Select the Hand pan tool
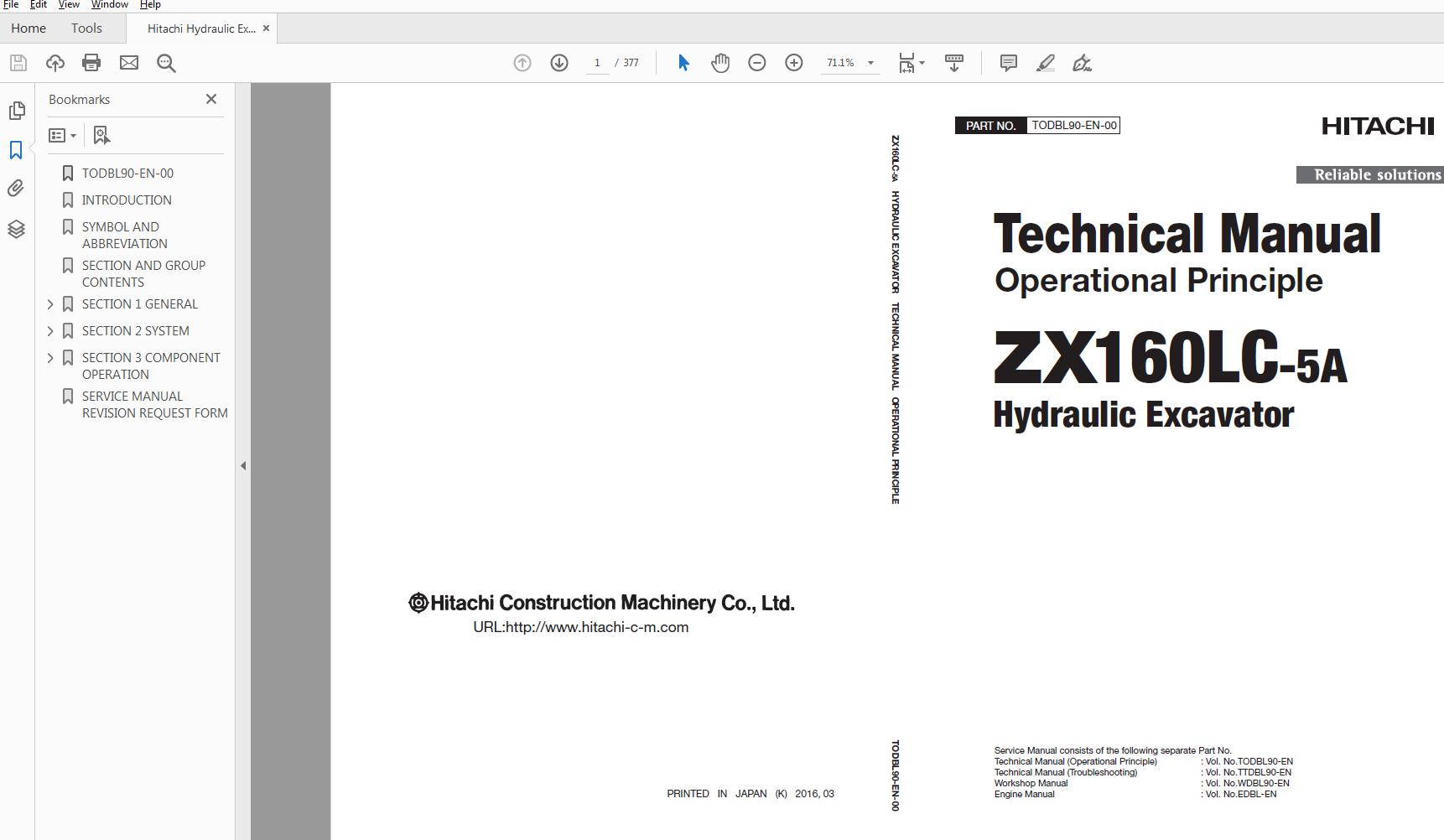 pyautogui.click(x=720, y=63)
